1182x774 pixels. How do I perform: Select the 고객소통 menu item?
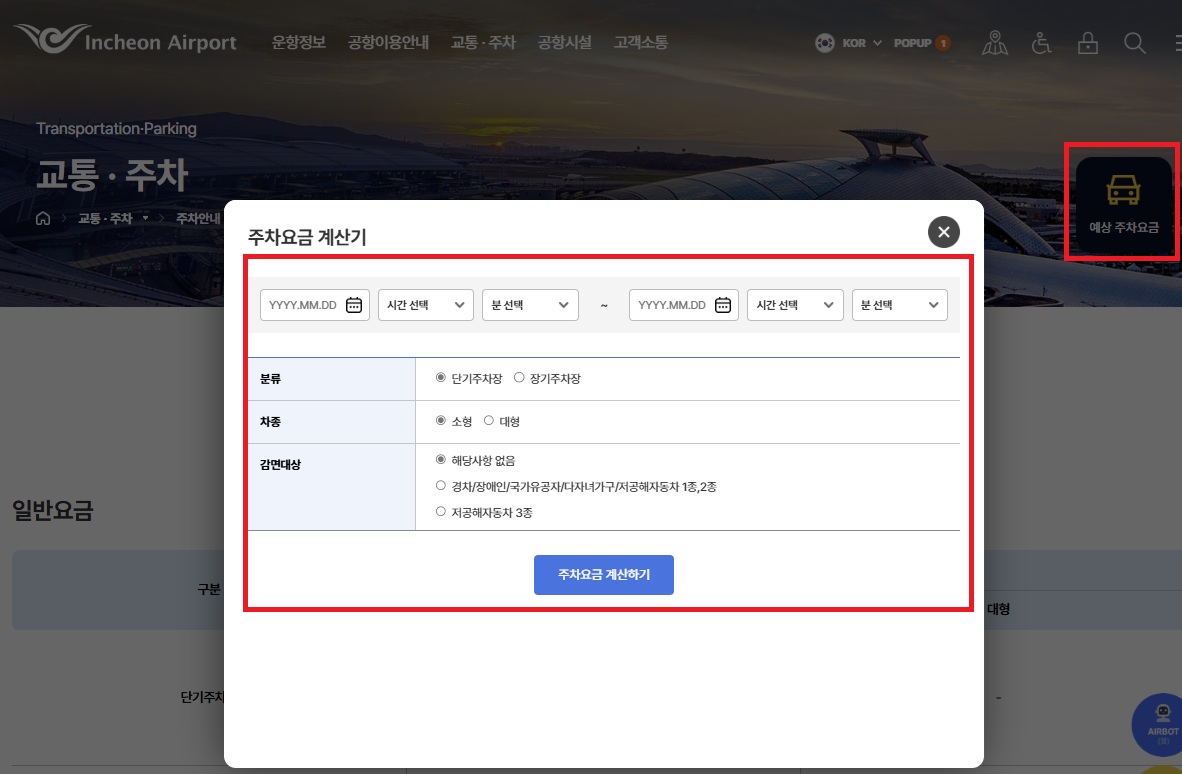(640, 42)
